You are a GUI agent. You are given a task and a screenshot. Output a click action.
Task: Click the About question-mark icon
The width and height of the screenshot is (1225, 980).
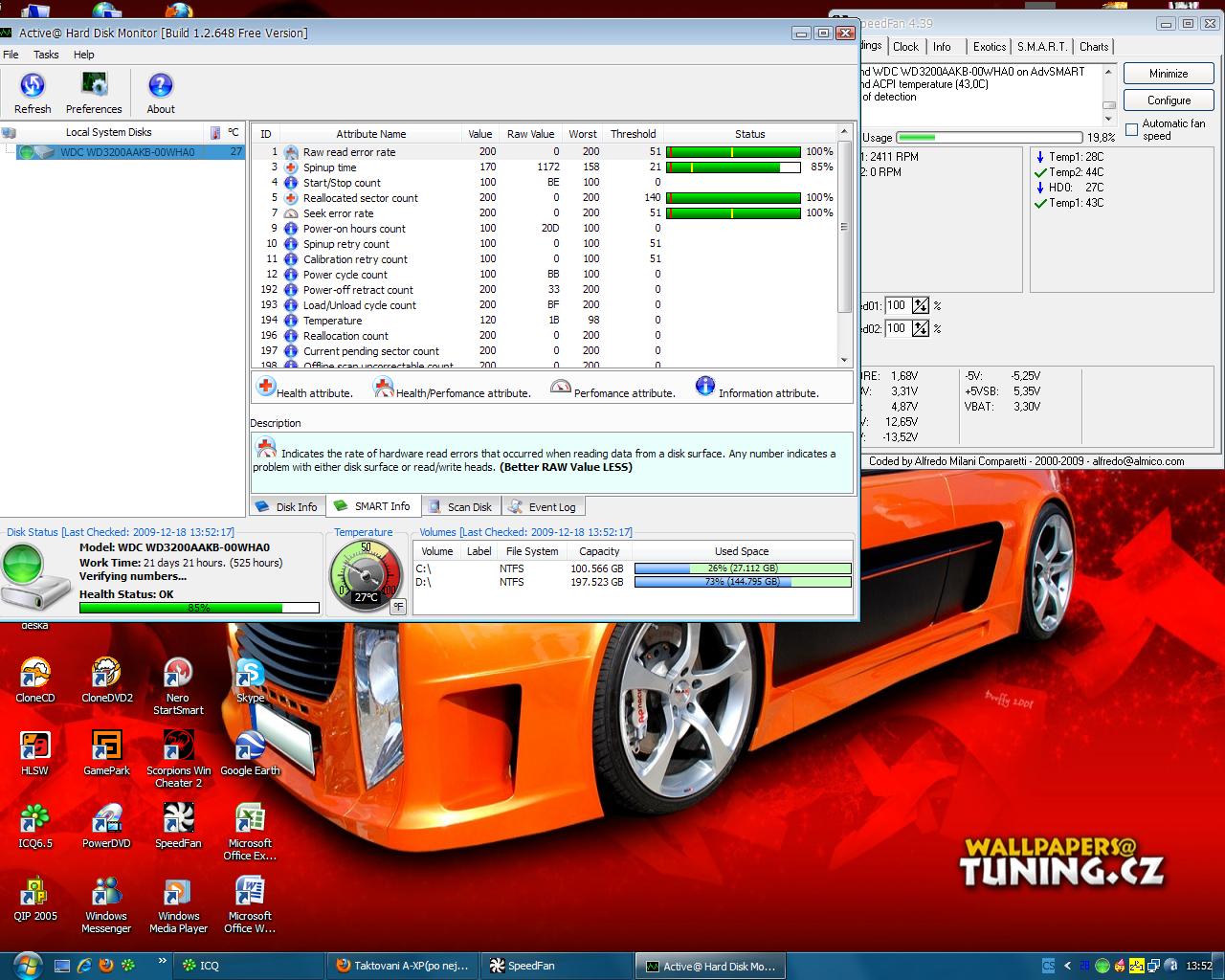coord(161,86)
